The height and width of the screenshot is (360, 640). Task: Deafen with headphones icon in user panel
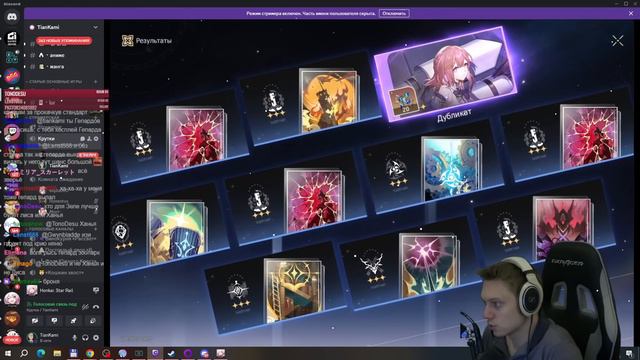coord(85,338)
